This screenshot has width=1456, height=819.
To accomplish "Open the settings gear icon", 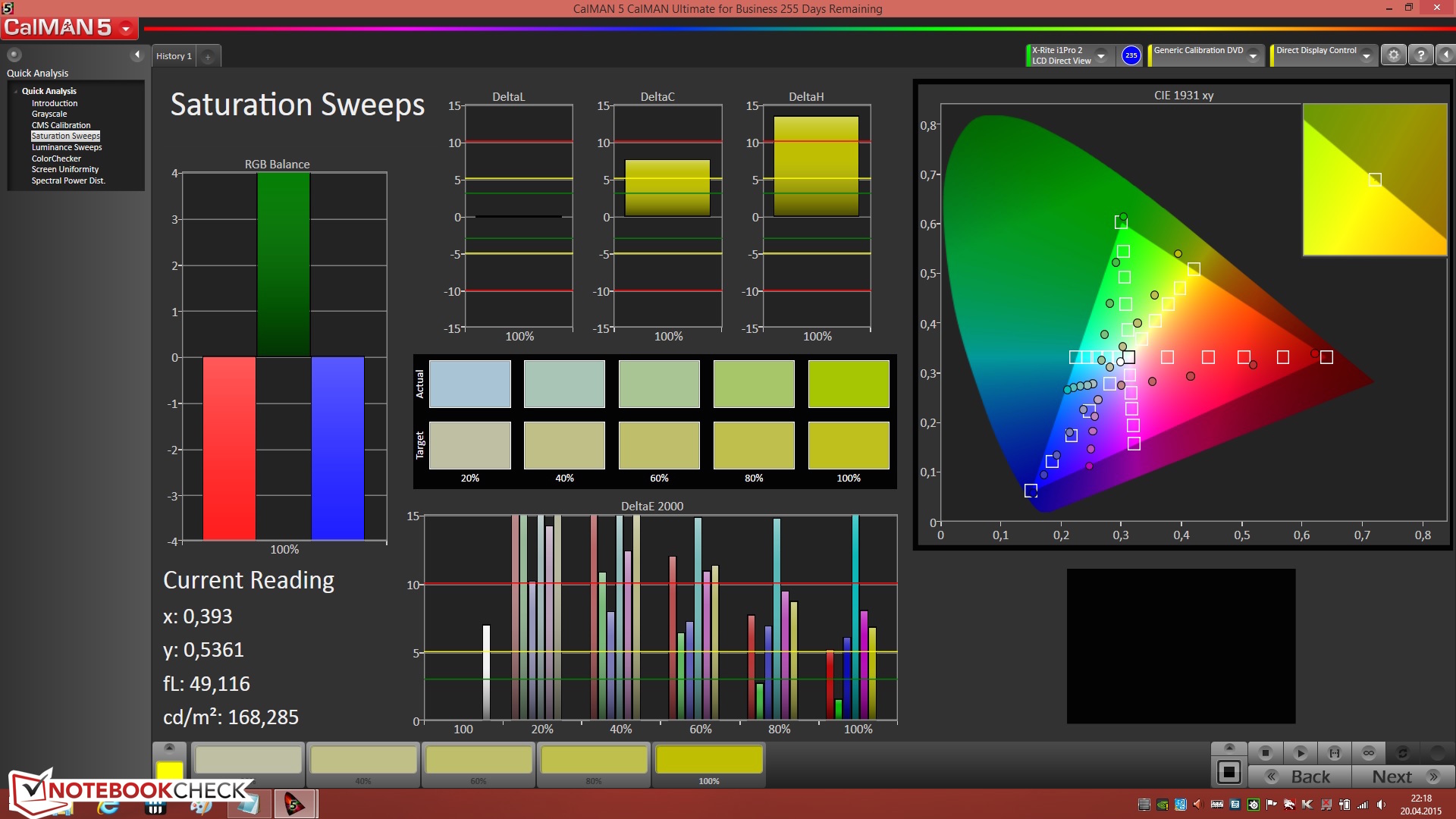I will tap(1393, 55).
